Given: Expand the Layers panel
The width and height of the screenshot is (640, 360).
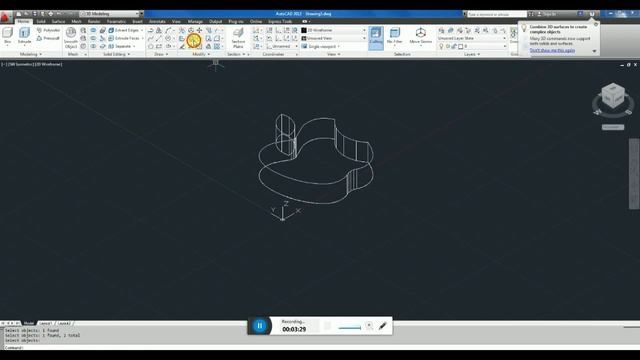Looking at the screenshot, I should (x=472, y=54).
